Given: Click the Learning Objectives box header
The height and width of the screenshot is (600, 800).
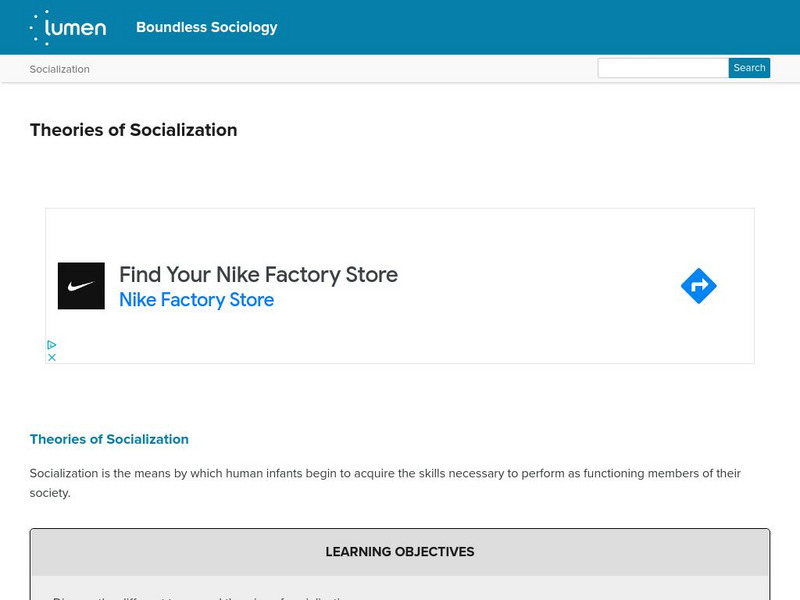Looking at the screenshot, I should 400,552.
